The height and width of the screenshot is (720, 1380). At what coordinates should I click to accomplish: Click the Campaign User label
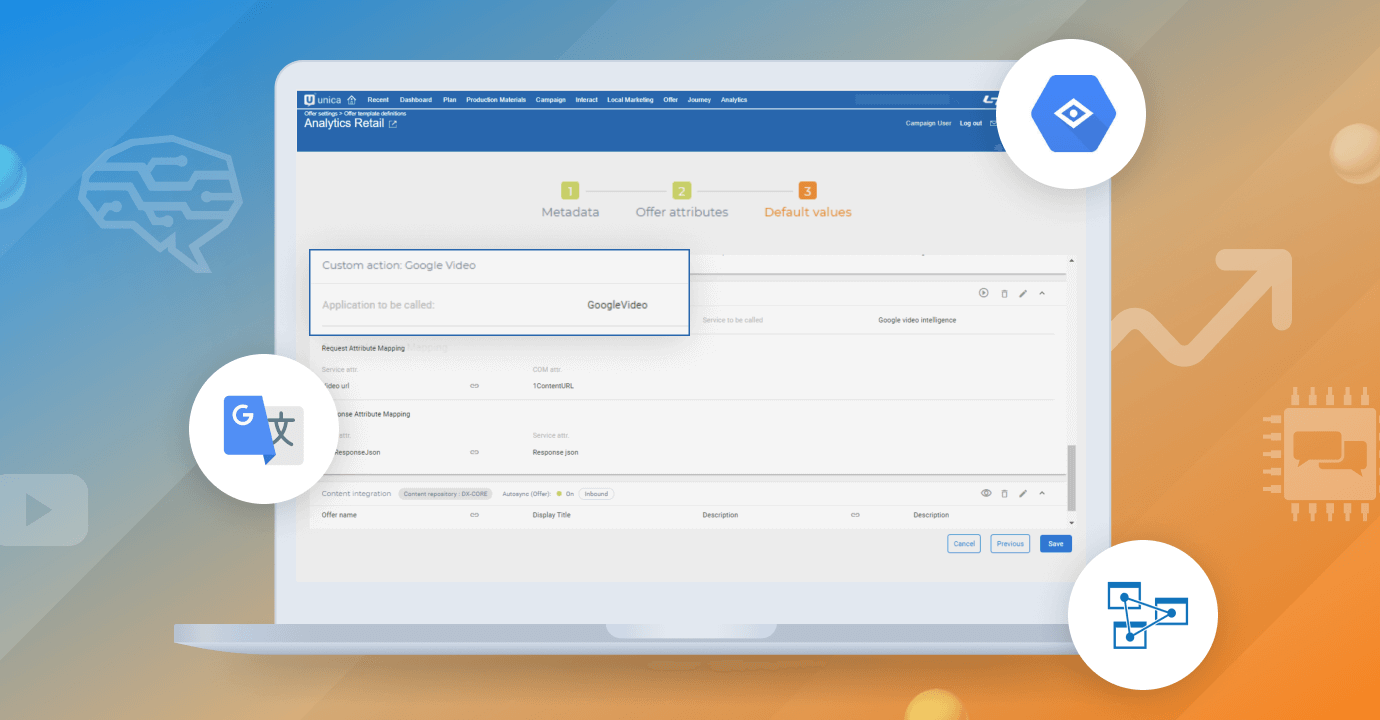point(928,123)
